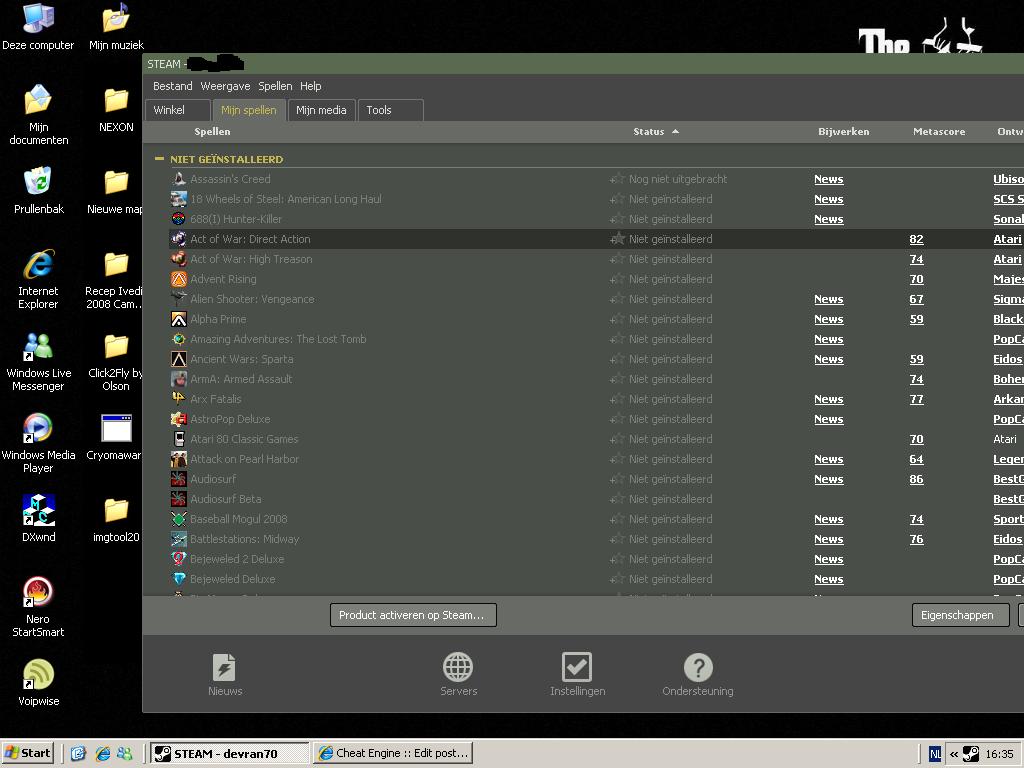This screenshot has height=768, width=1024.
Task: Select the Mijn spellen tab
Action: click(x=249, y=110)
